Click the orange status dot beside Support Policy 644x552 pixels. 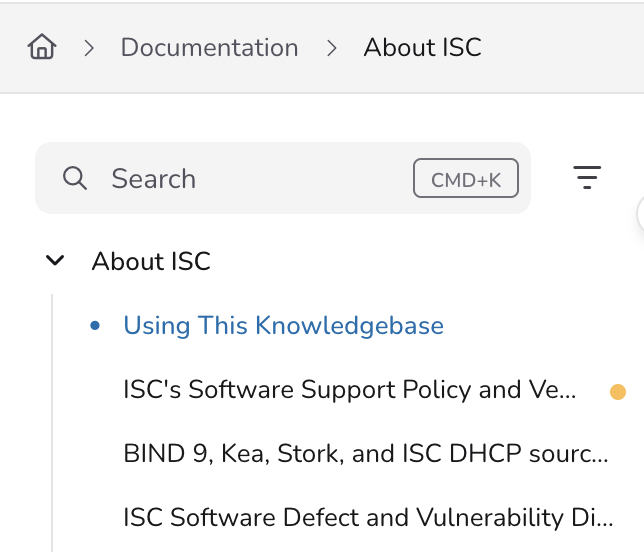click(618, 392)
